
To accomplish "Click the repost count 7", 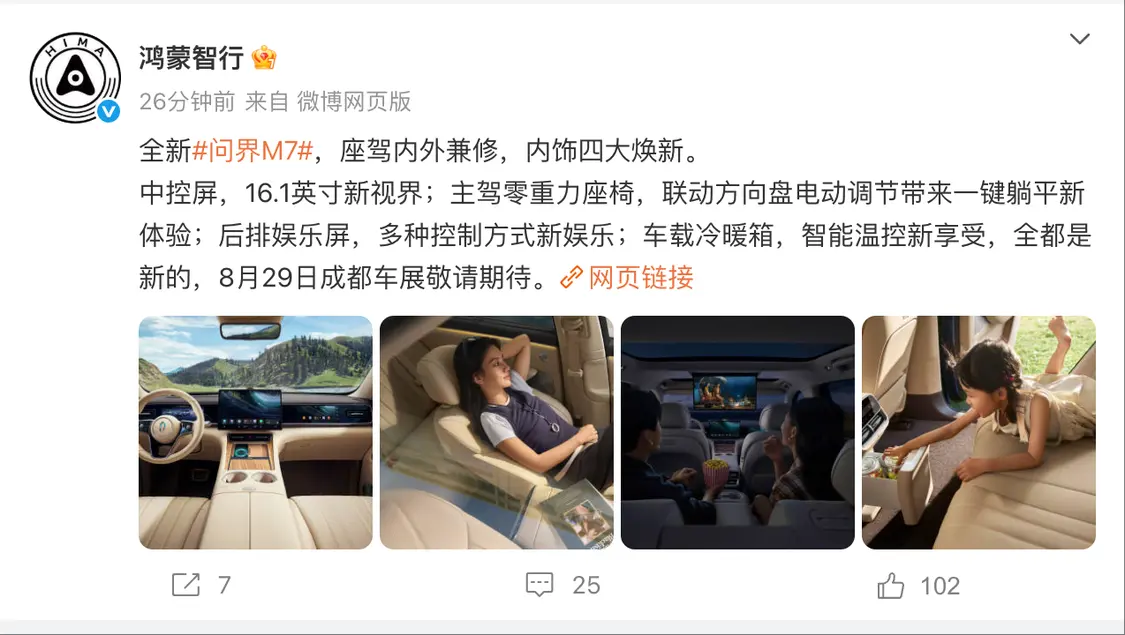I will click(x=225, y=585).
